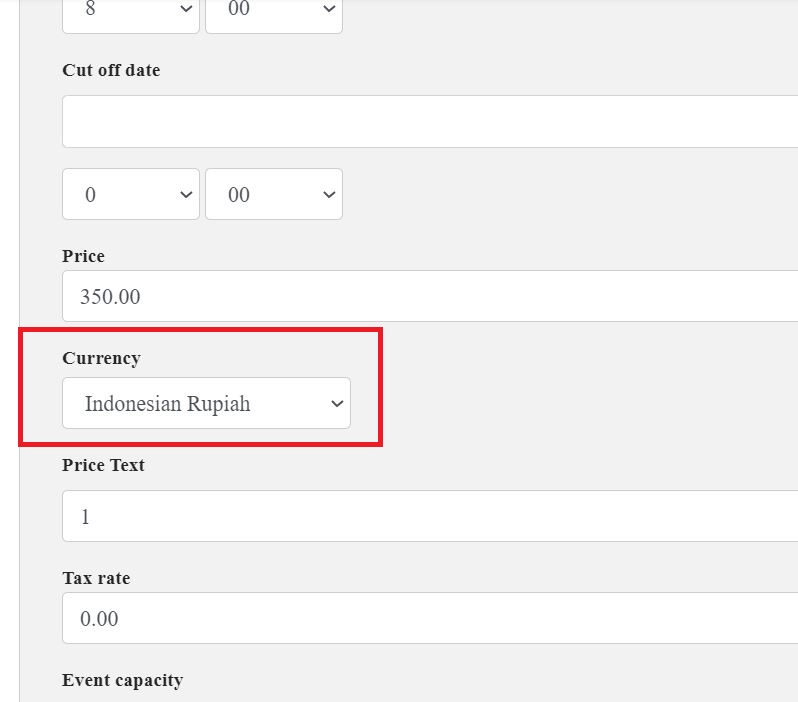Open the cut off hour dropdown showing 0
This screenshot has width=798, height=702.
(130, 194)
